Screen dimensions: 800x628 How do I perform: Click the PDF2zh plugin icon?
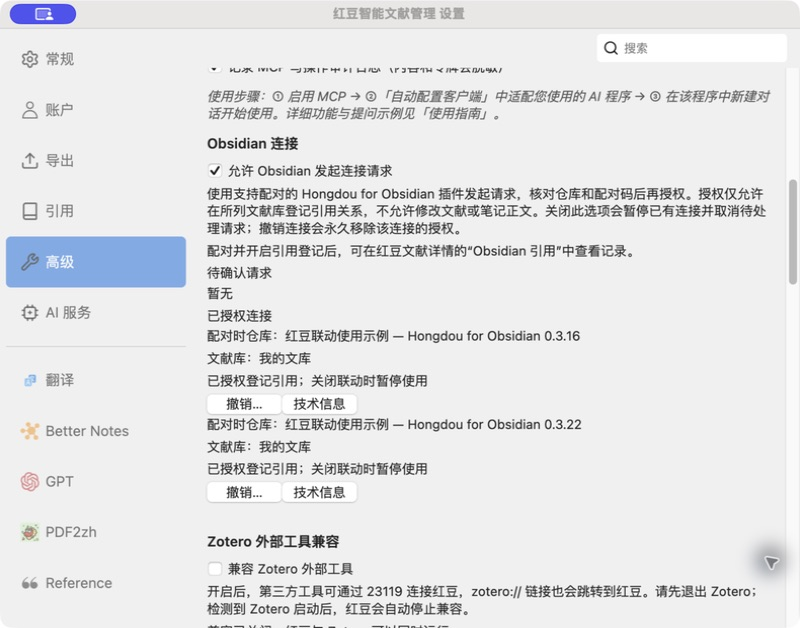coord(30,532)
